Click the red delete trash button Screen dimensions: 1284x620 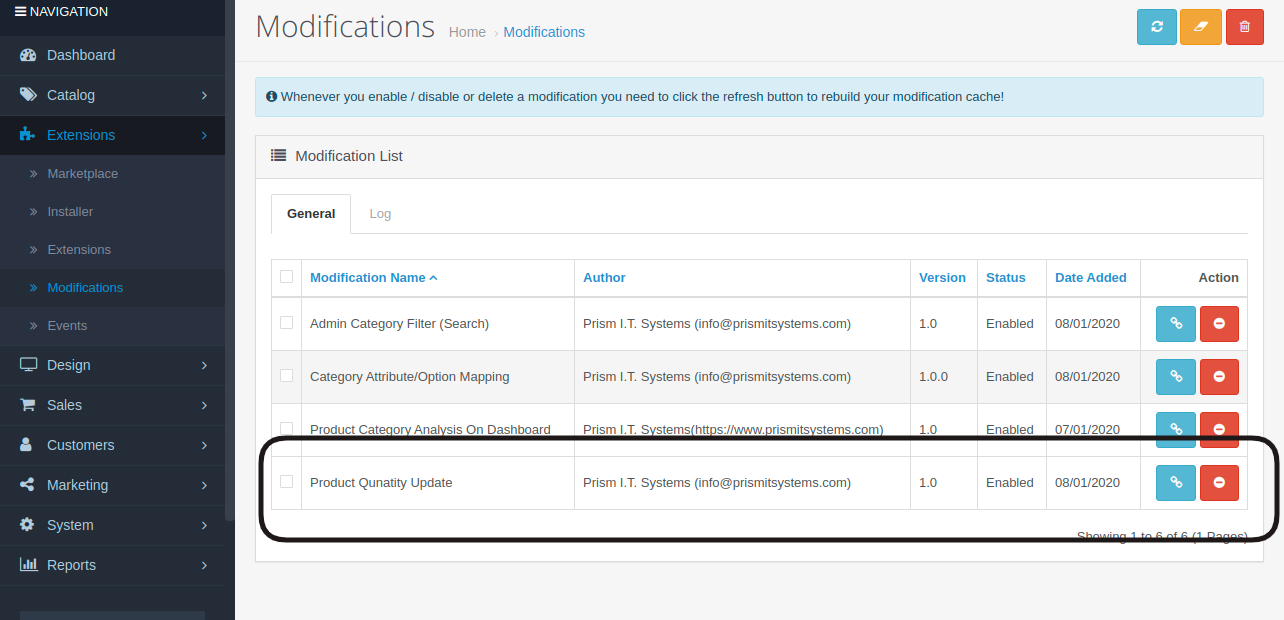pyautogui.click(x=1244, y=27)
